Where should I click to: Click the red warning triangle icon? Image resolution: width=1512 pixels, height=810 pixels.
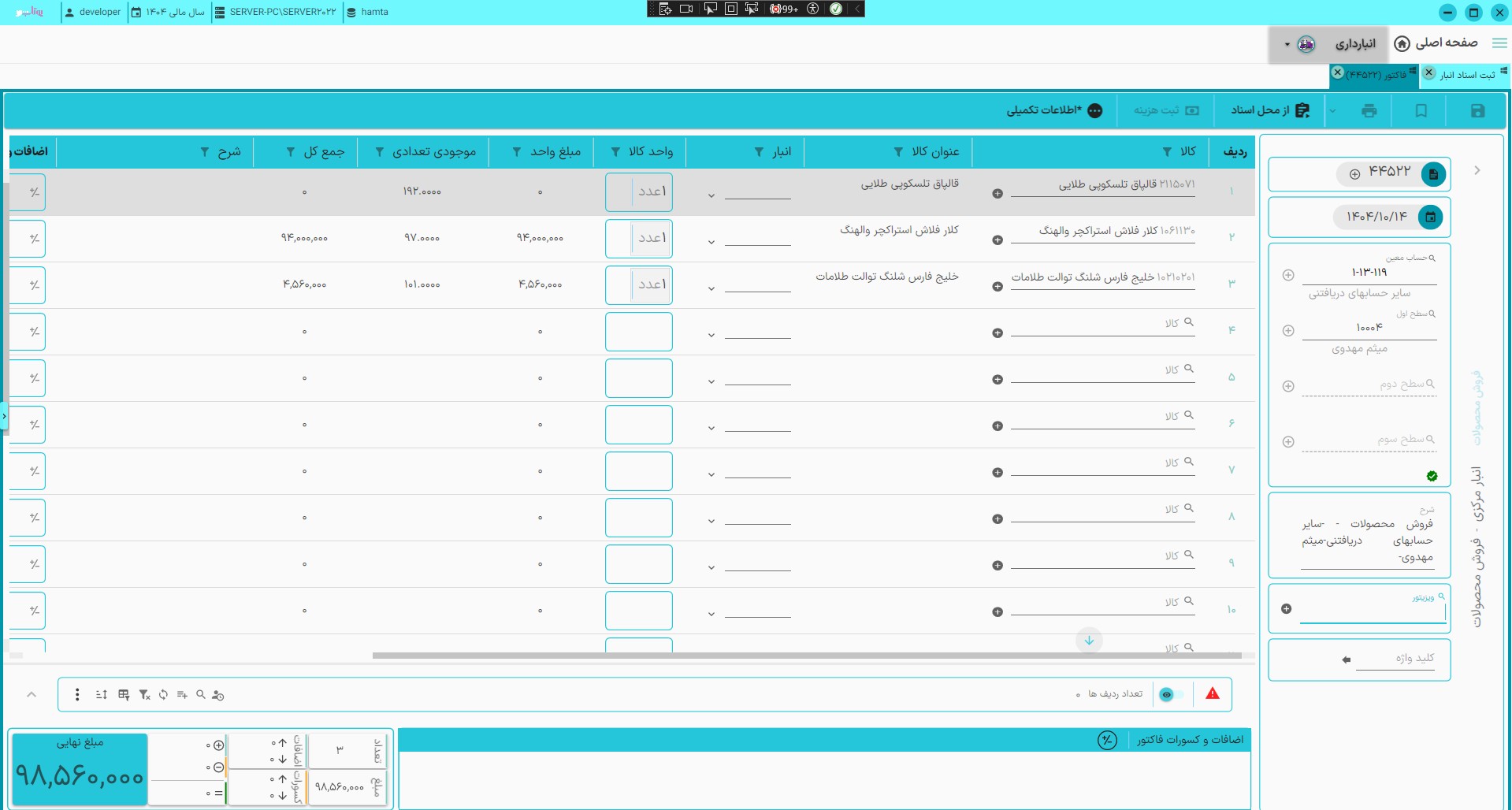pyautogui.click(x=1212, y=694)
